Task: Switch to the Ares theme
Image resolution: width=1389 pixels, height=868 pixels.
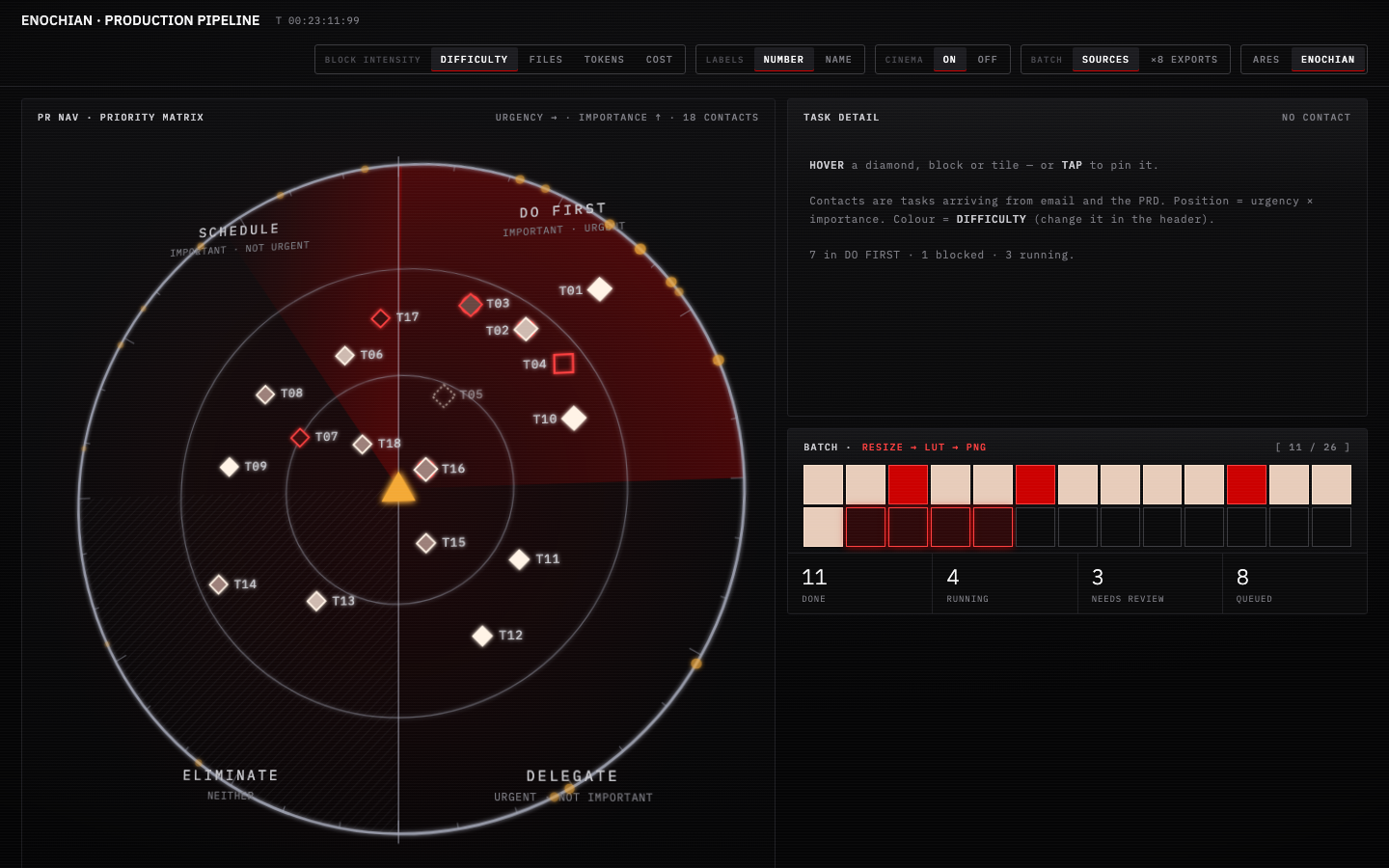Action: click(x=1266, y=60)
